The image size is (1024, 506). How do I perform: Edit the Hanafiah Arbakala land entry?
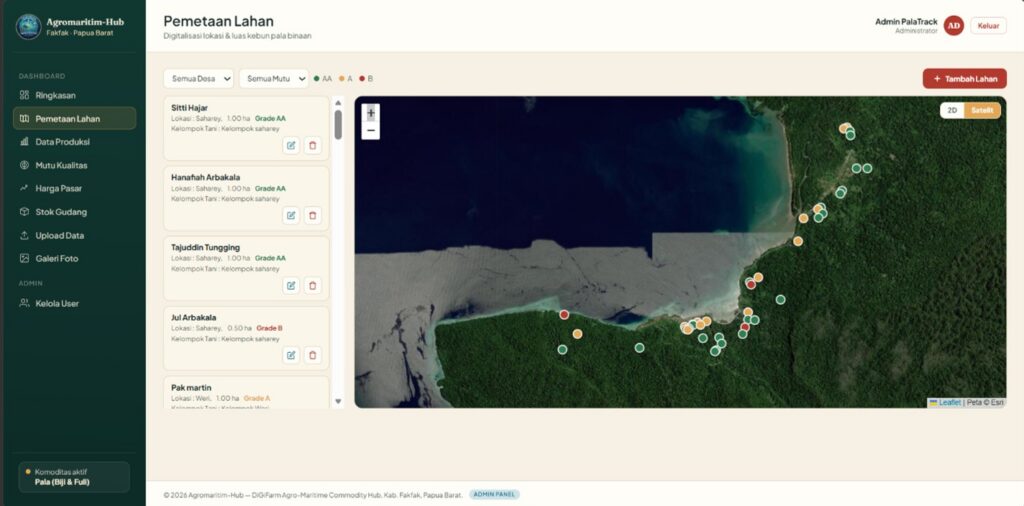coord(291,215)
